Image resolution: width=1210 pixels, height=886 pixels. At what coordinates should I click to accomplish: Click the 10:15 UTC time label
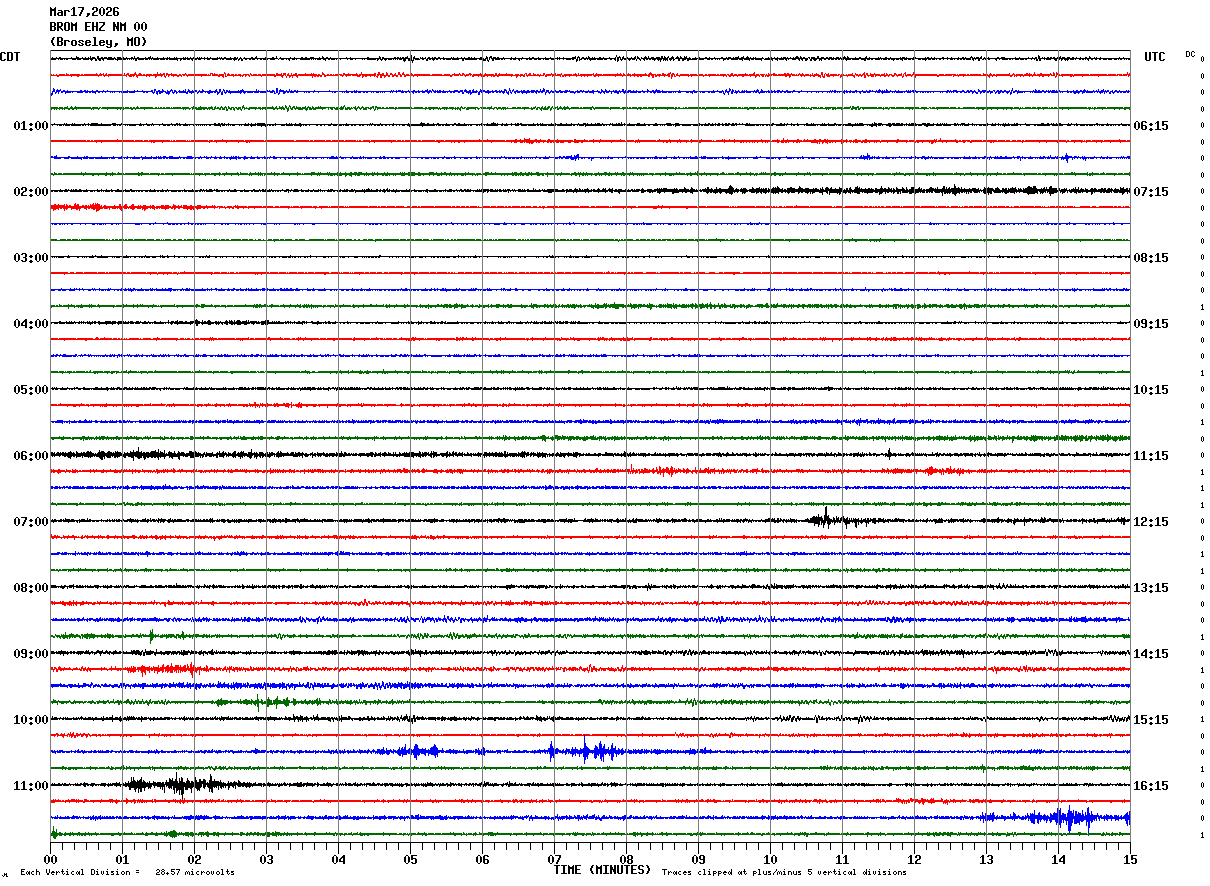coord(1151,390)
